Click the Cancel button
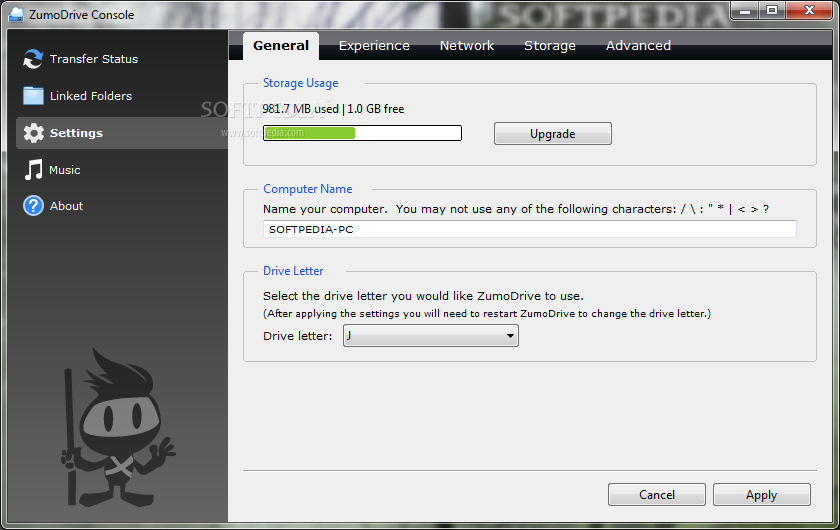Image resolution: width=840 pixels, height=530 pixels. [x=656, y=495]
